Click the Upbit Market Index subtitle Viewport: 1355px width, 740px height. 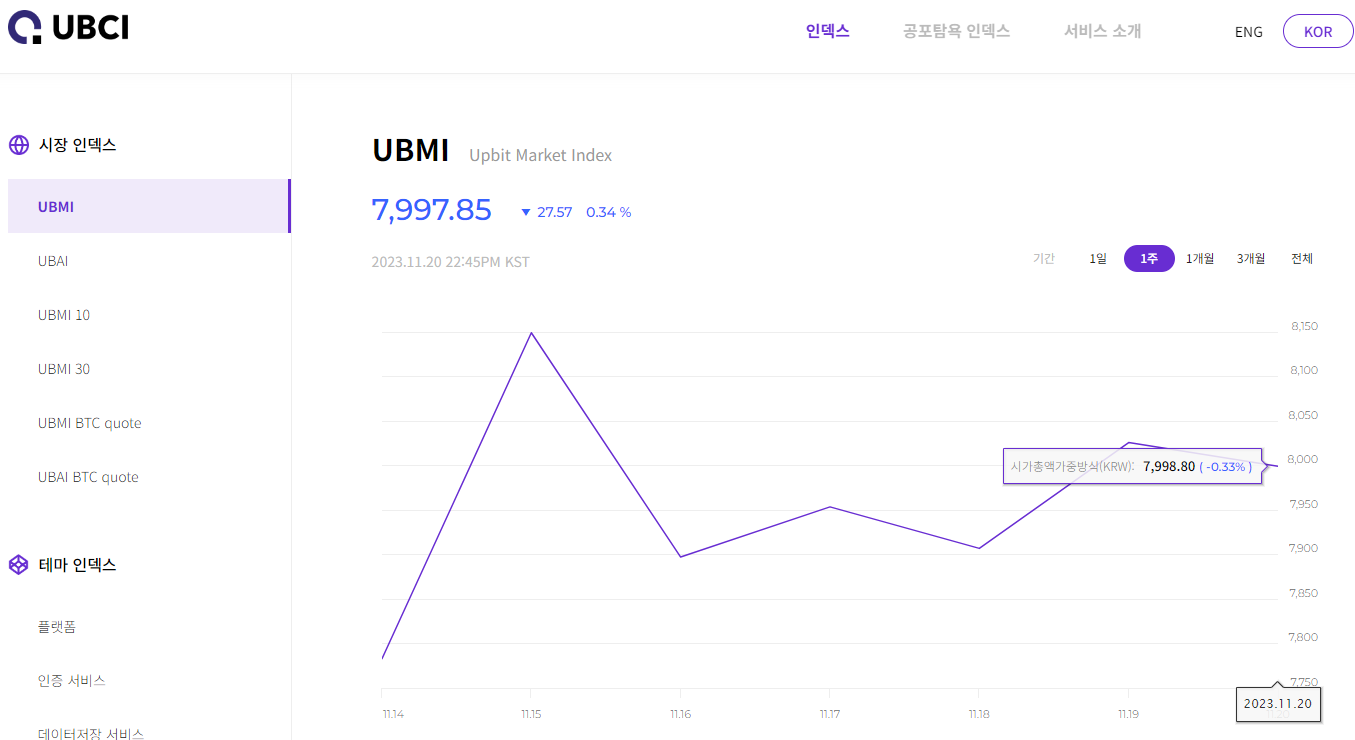(x=541, y=155)
